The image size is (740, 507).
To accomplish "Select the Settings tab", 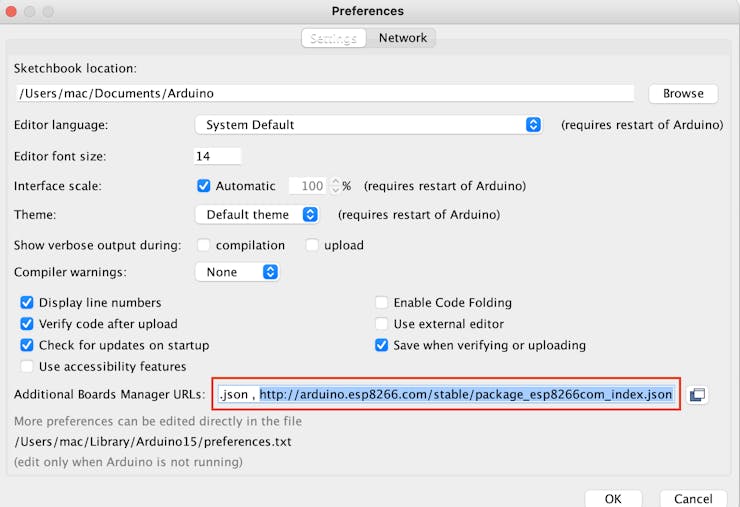I will coord(334,38).
